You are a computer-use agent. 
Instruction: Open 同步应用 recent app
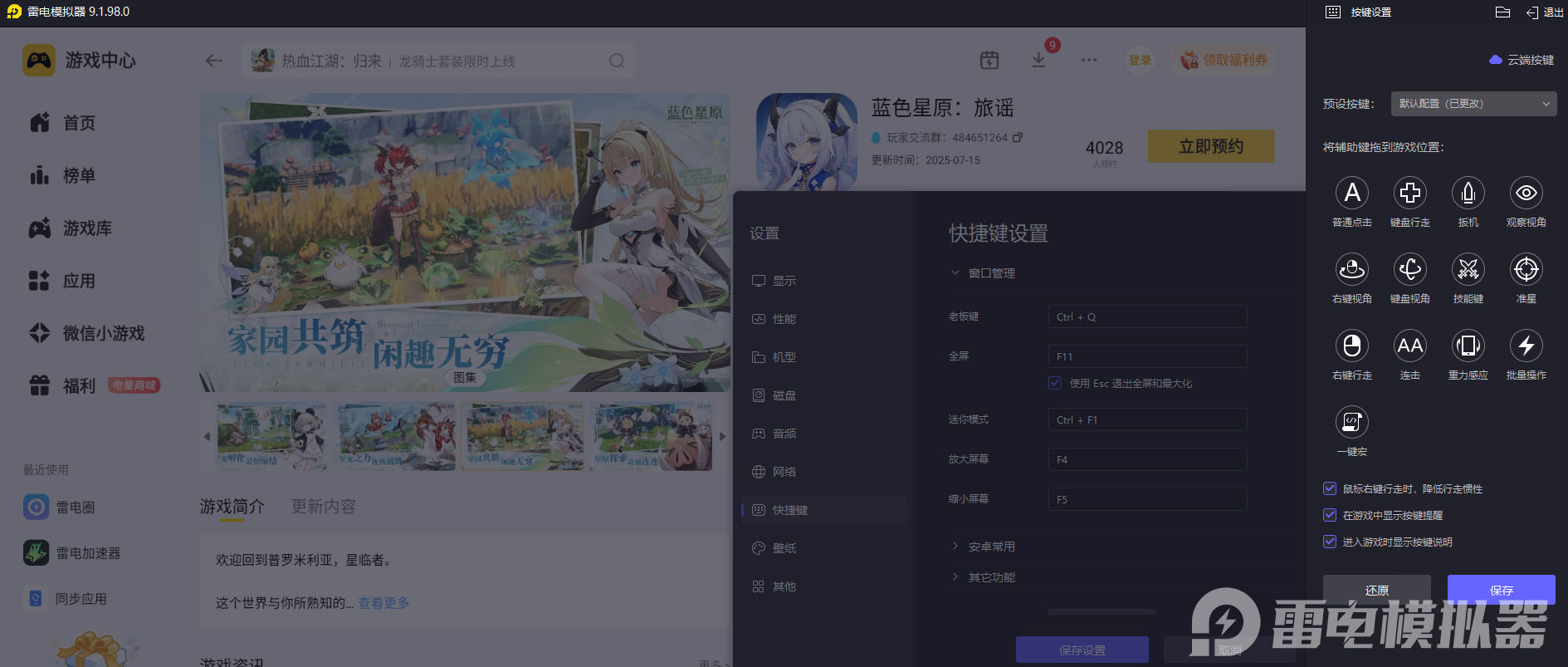[x=66, y=598]
